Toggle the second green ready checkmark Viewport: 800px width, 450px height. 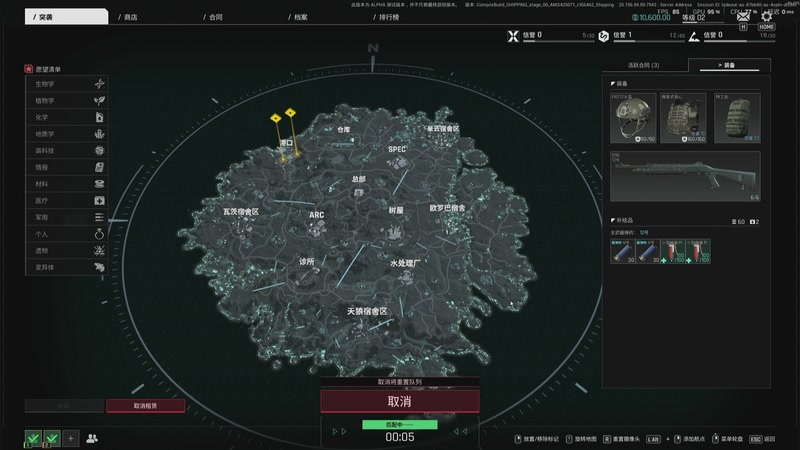click(52, 438)
